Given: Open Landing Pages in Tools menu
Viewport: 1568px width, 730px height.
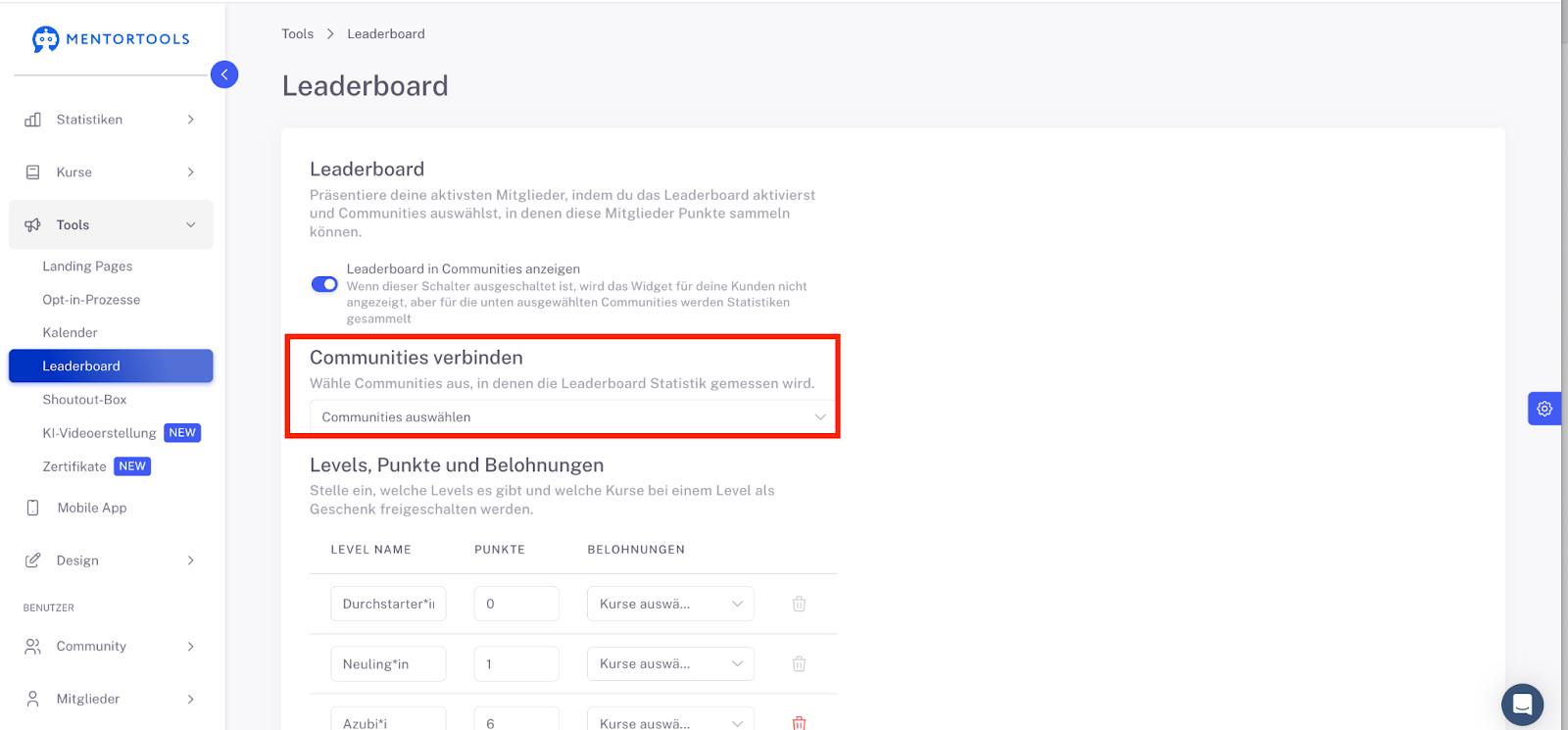Looking at the screenshot, I should [x=87, y=267].
